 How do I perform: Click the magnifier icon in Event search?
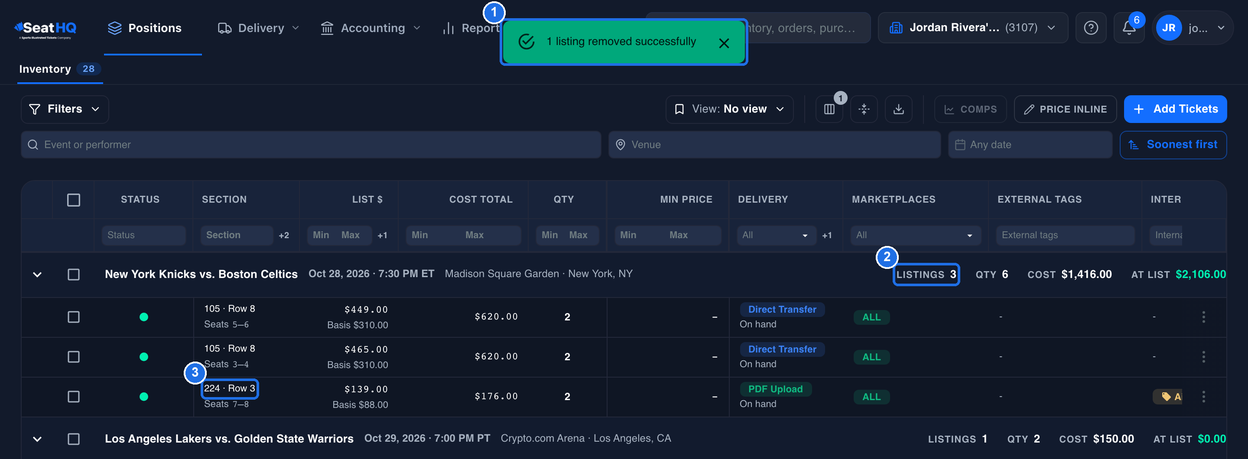point(33,145)
